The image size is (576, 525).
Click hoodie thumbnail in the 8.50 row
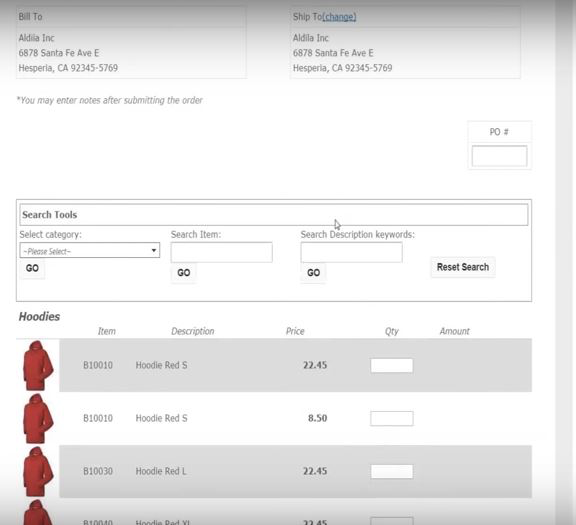pos(38,418)
